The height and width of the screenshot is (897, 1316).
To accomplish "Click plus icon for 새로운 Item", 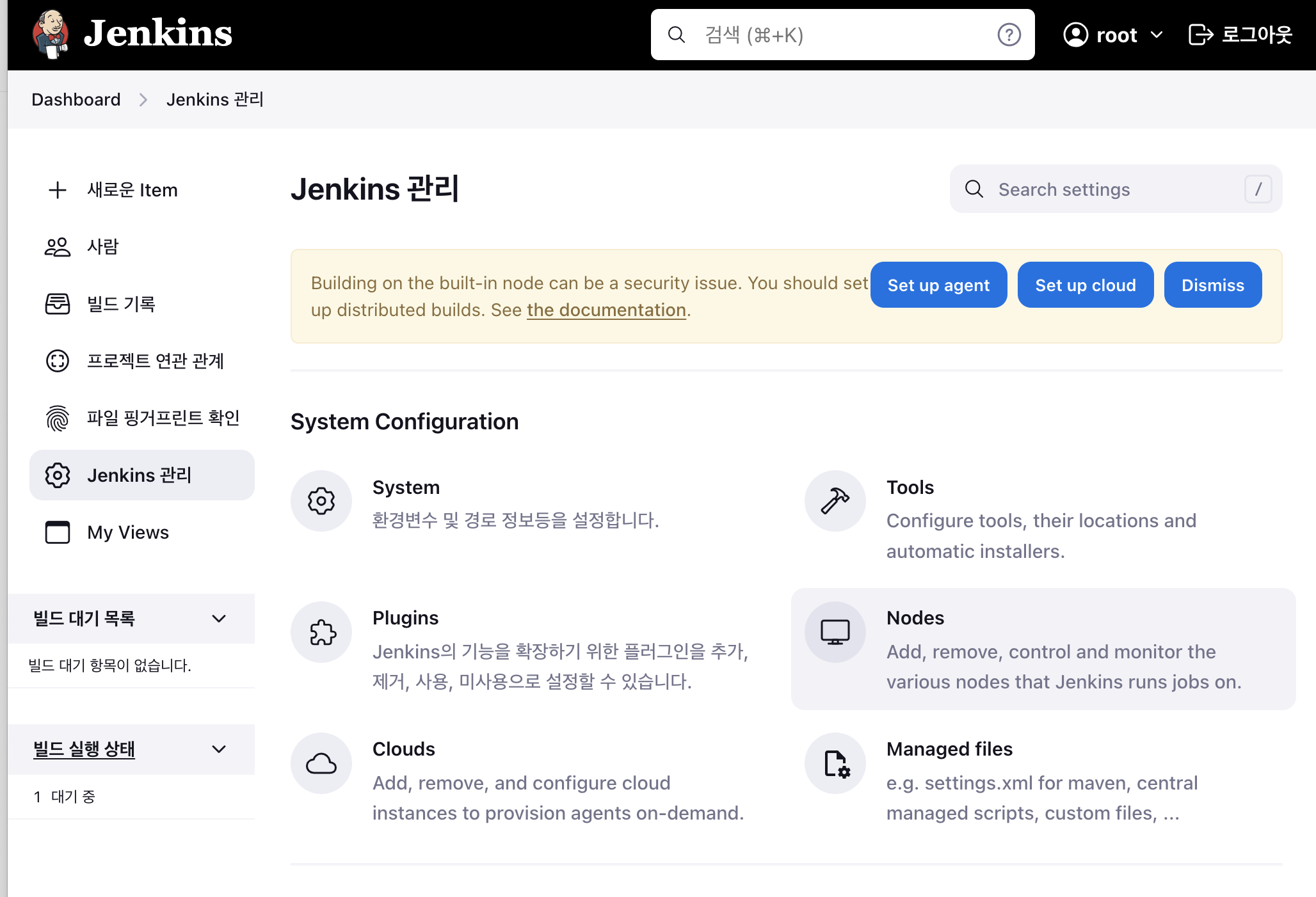I will click(58, 190).
